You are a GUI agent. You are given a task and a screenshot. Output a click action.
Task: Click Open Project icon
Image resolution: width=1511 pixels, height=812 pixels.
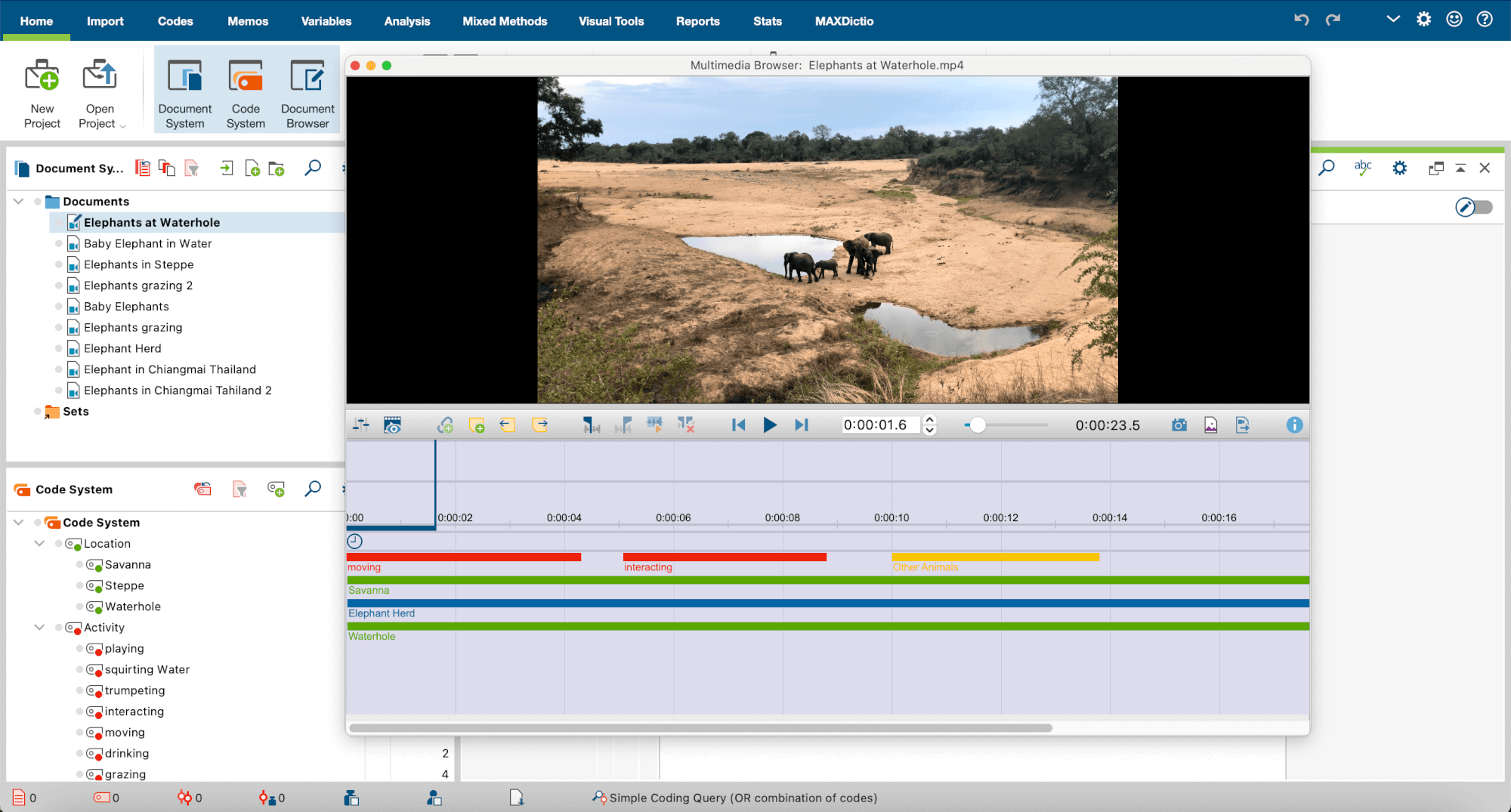100,94
